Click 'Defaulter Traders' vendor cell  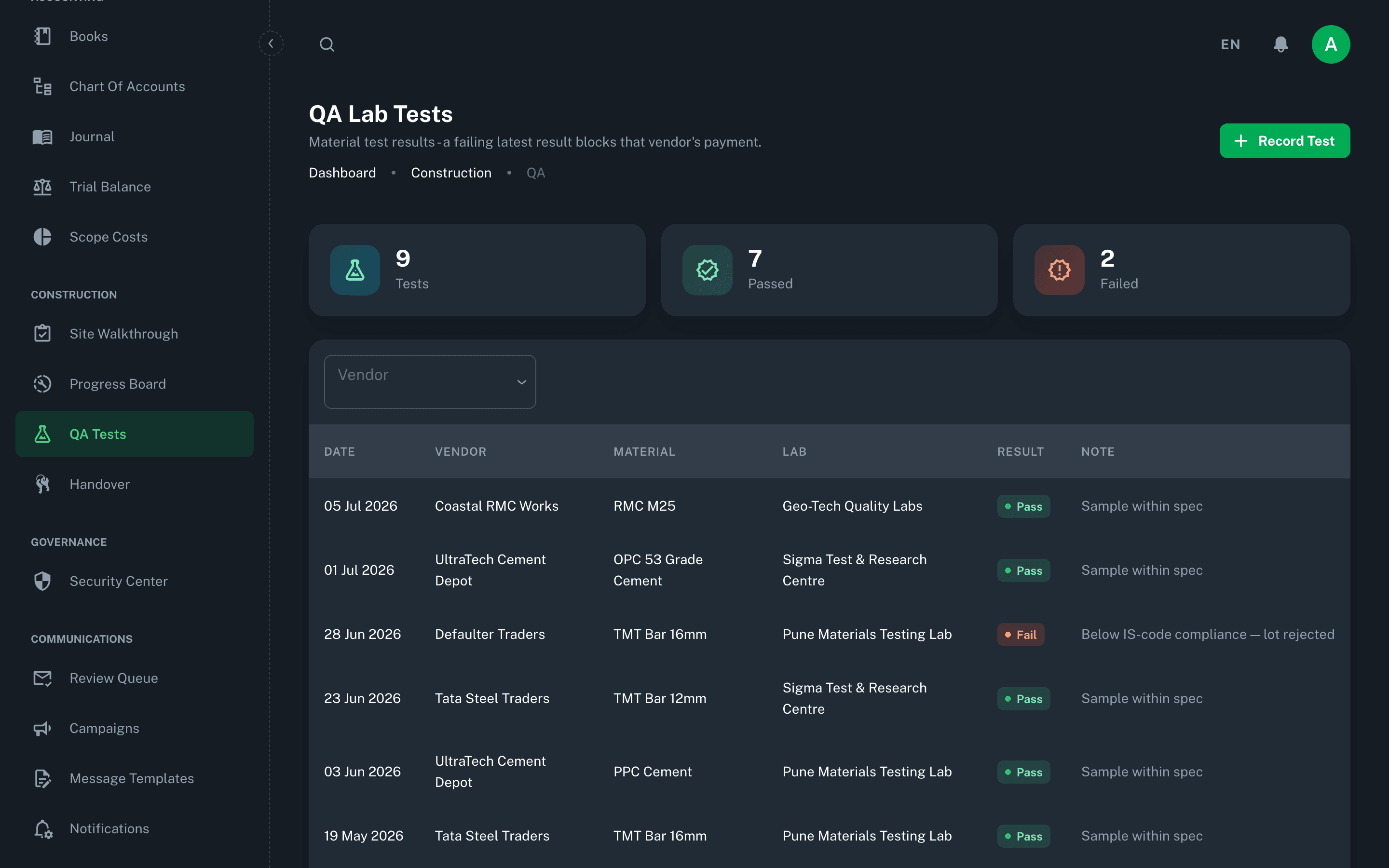click(490, 634)
